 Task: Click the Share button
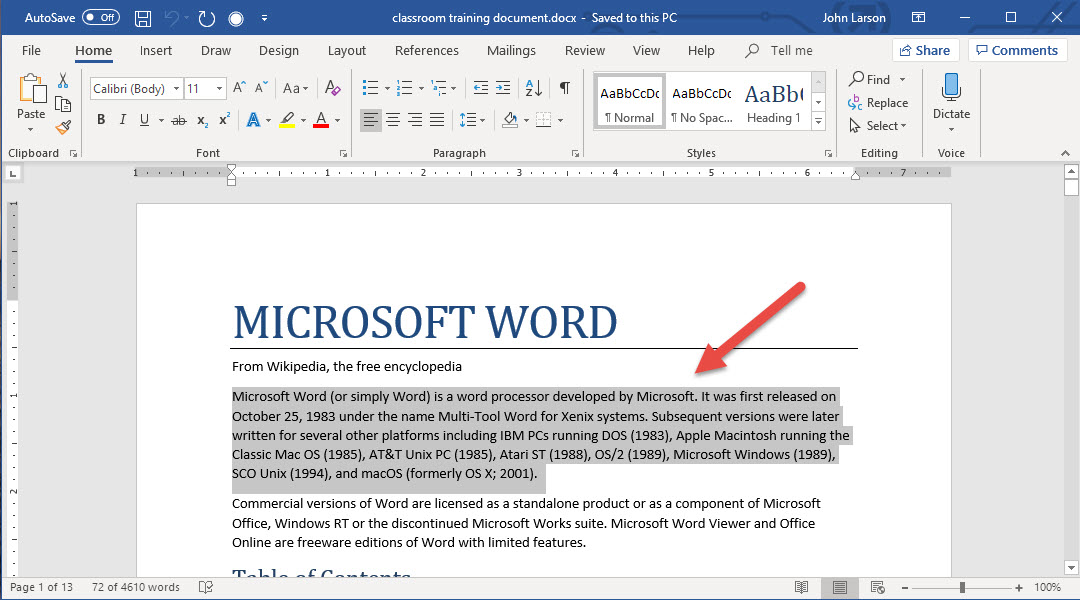pyautogui.click(x=925, y=50)
